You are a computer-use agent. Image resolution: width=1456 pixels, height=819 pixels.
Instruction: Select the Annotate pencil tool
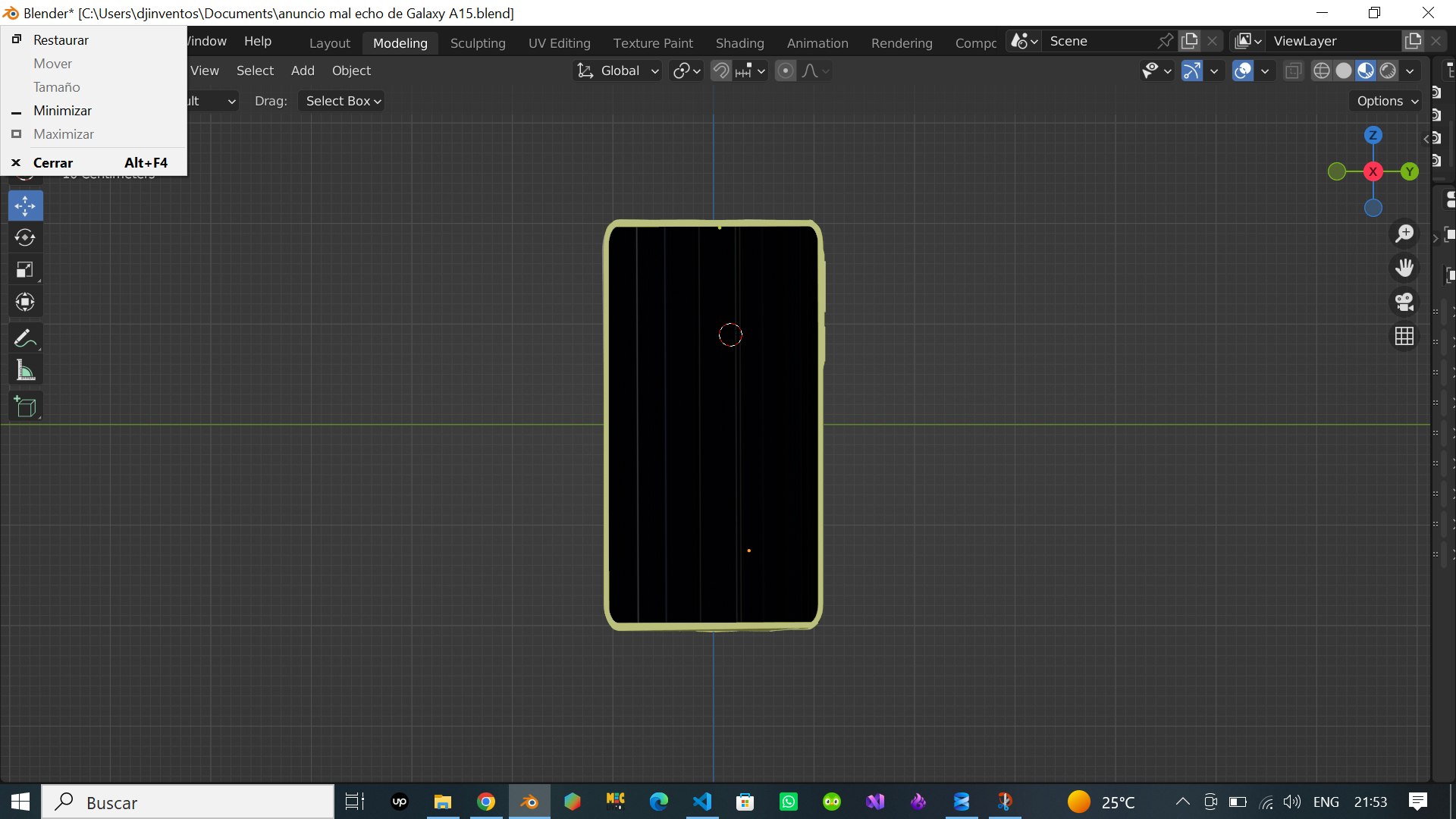point(25,338)
